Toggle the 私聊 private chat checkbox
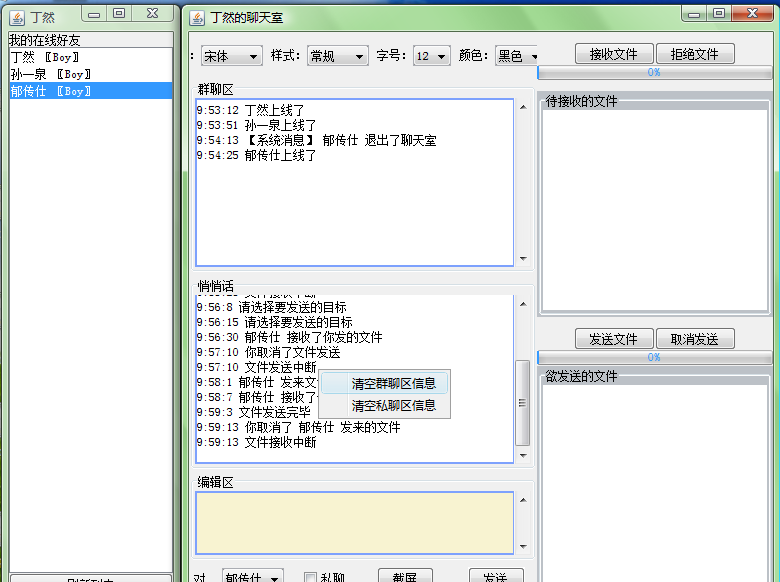 point(310,578)
